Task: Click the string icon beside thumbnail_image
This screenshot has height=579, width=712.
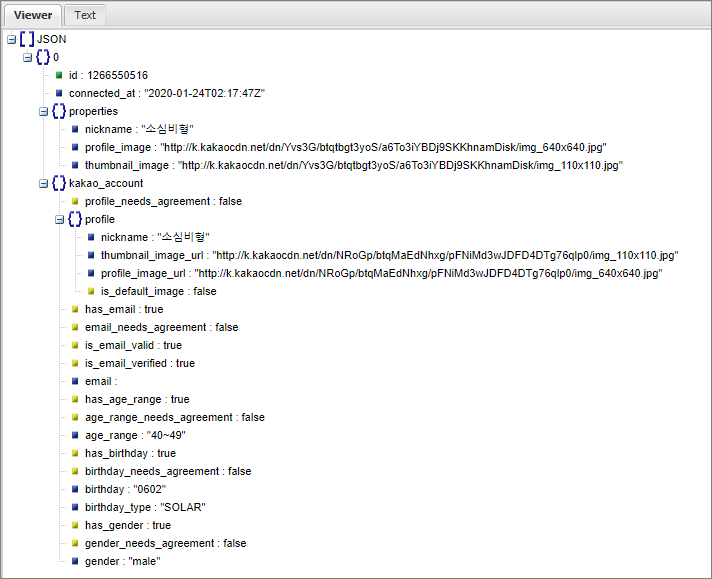Action: 75,165
